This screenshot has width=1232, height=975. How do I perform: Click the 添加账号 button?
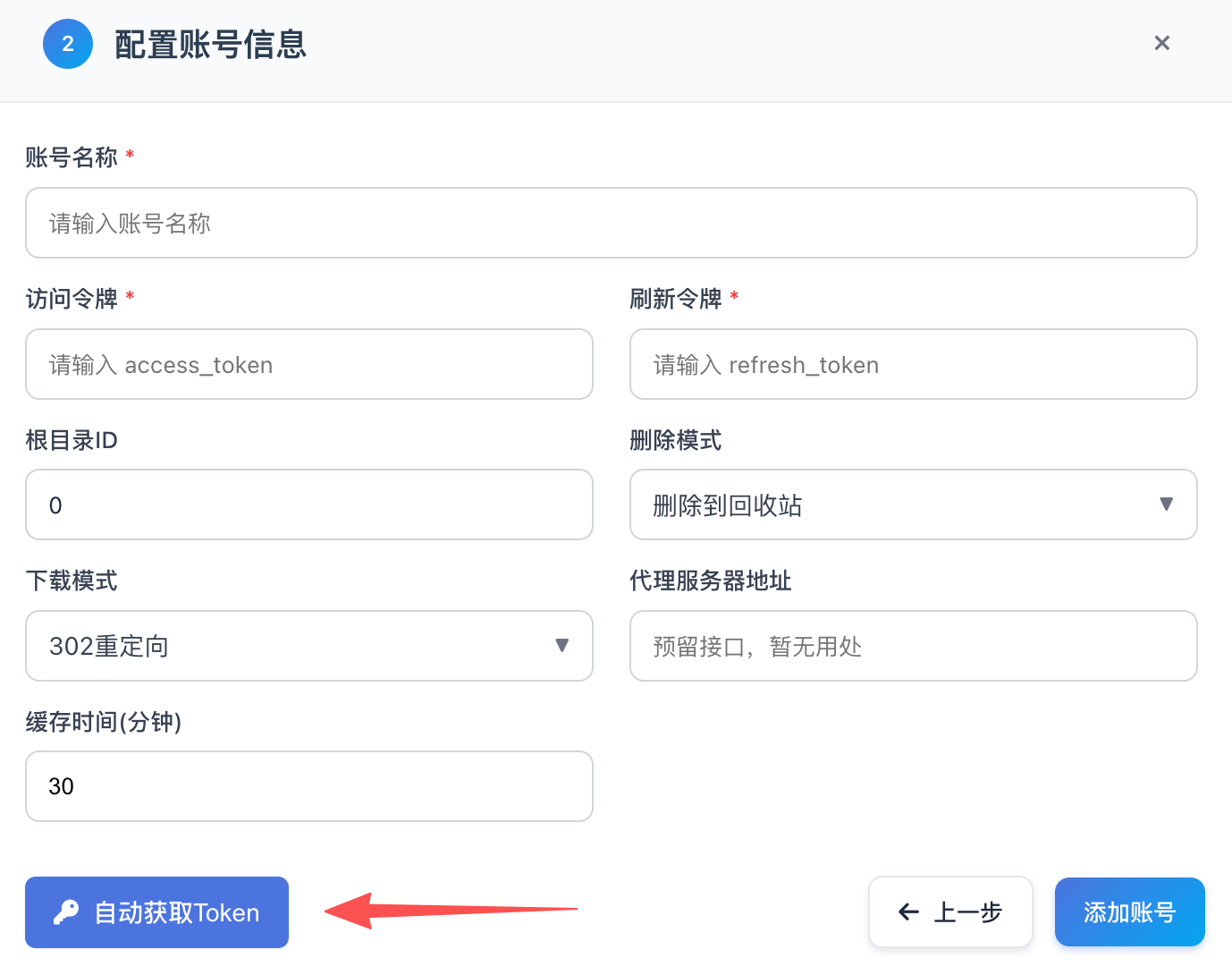coord(1130,911)
